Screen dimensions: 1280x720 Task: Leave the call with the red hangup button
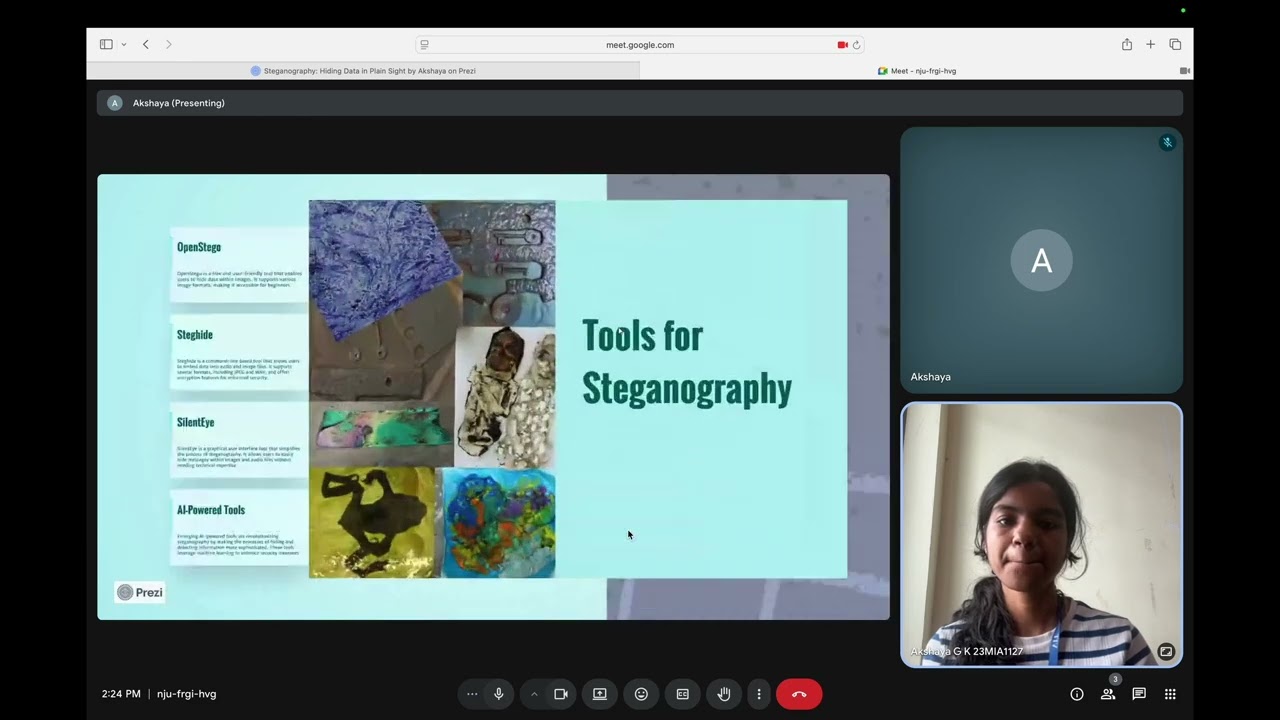point(799,694)
